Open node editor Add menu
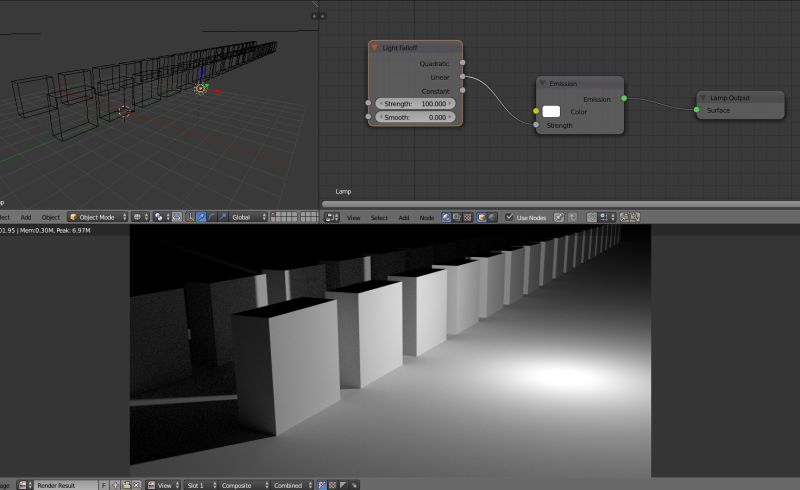Image resolution: width=800 pixels, height=490 pixels. tap(404, 217)
